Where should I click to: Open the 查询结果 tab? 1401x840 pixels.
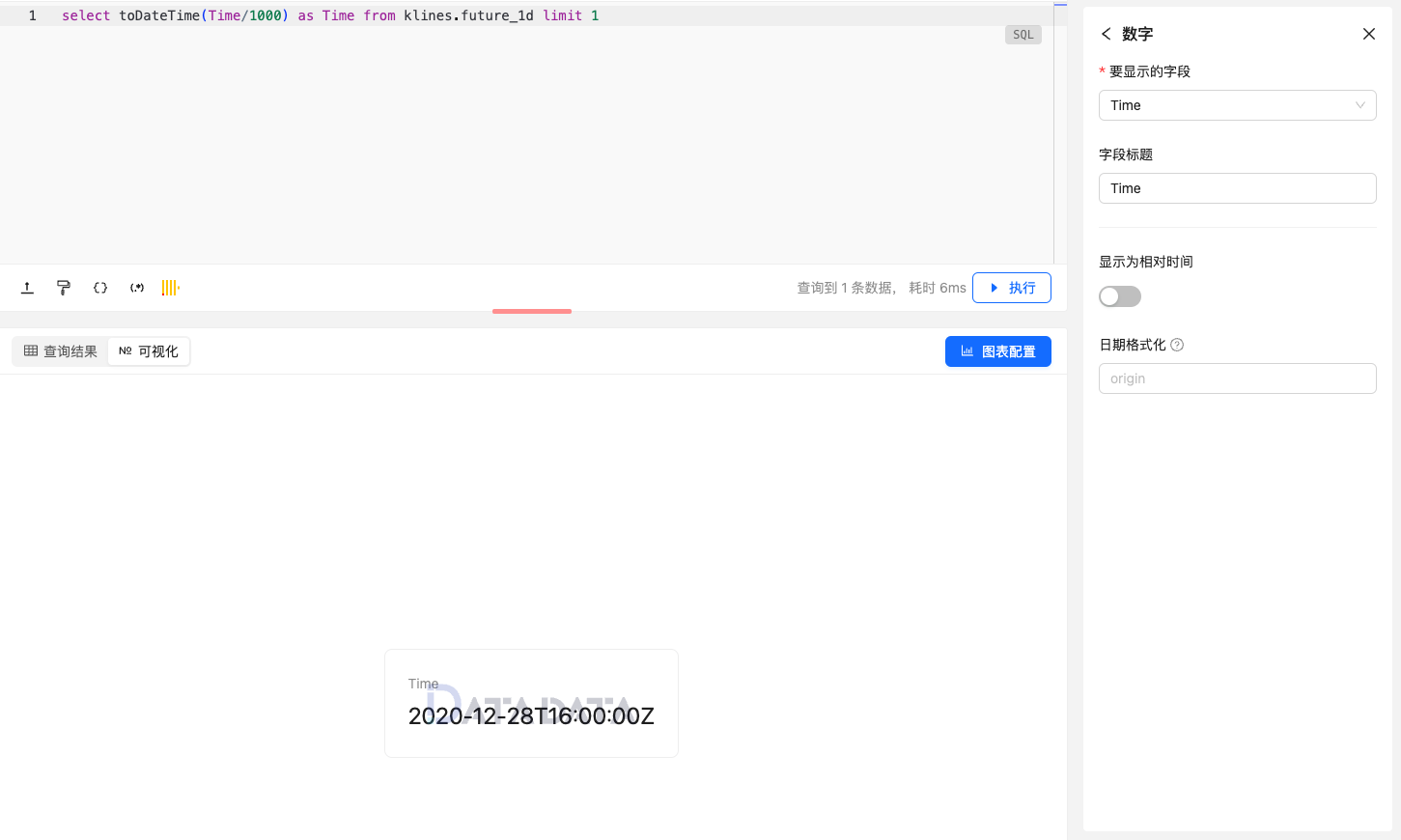[x=59, y=350]
